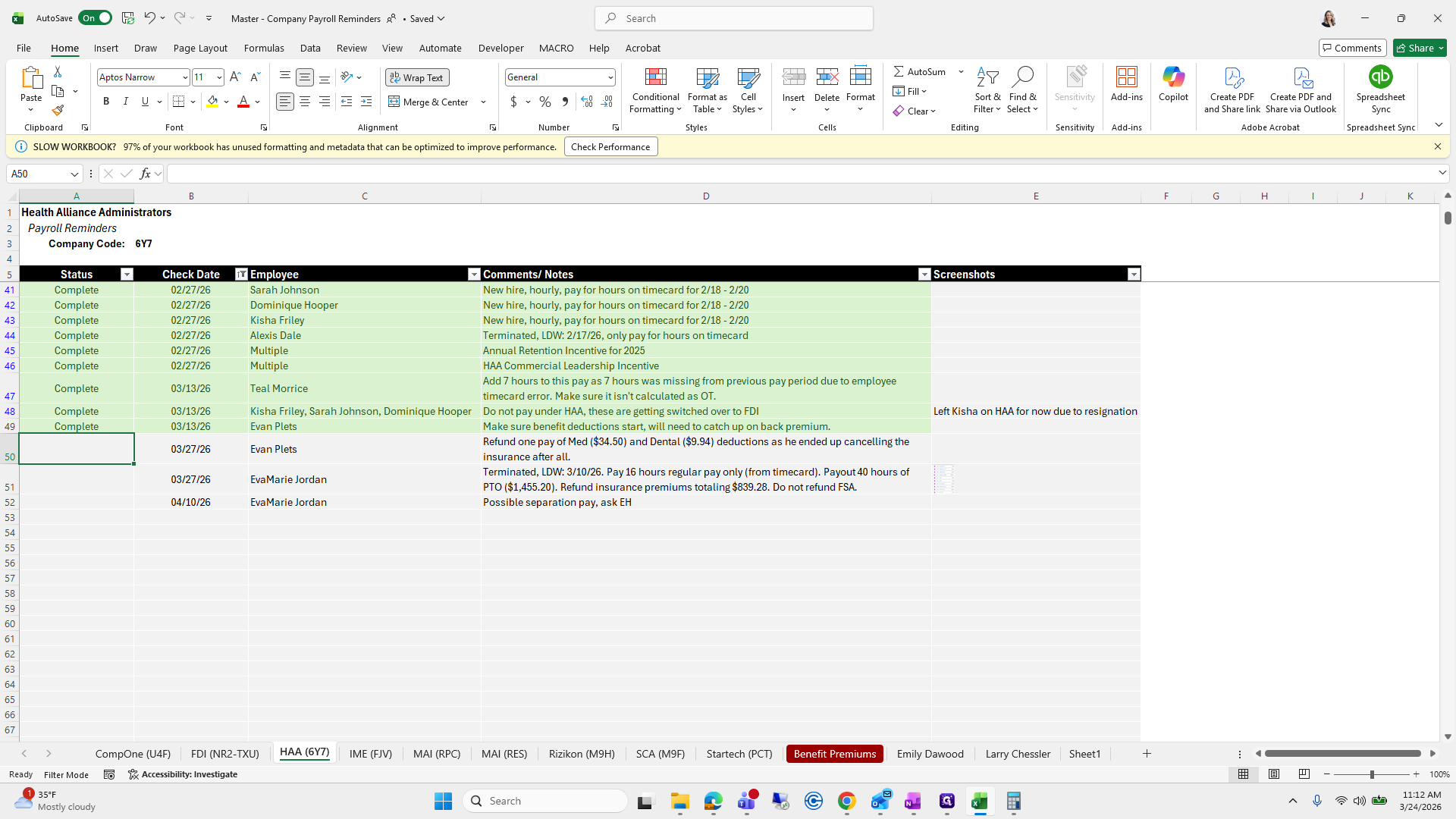
Task: Click the Copilot icon in ribbon
Action: click(1173, 77)
